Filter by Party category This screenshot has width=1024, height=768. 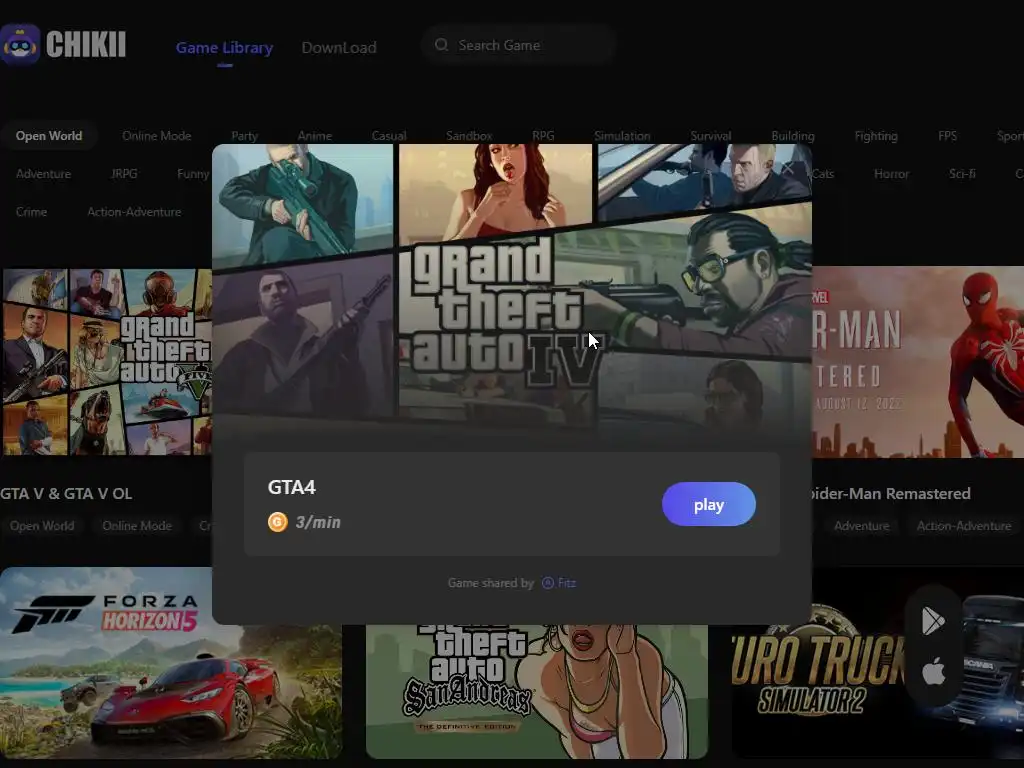point(244,136)
